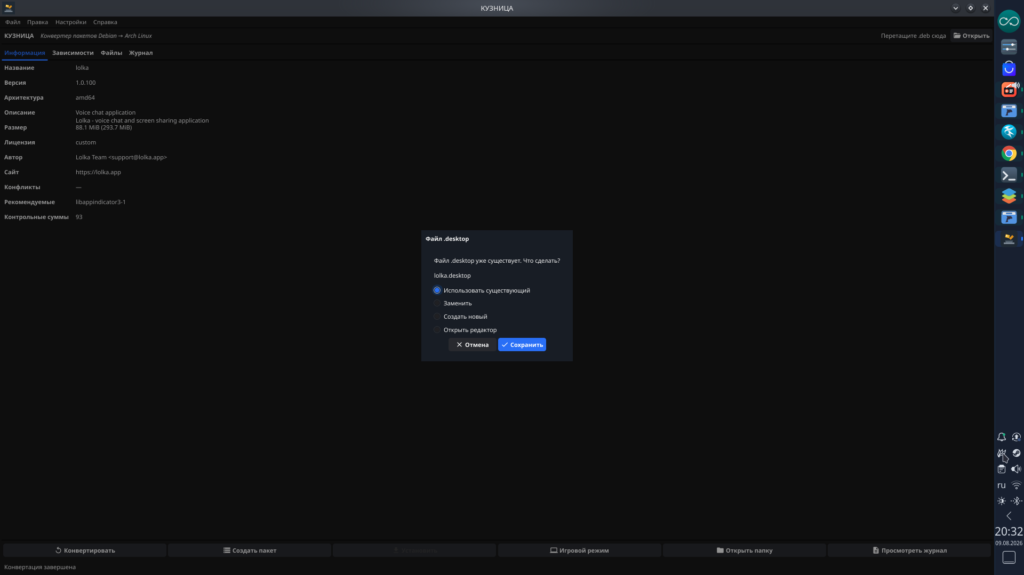Open the infinity-logo launcher at the dock top

pos(1009,21)
